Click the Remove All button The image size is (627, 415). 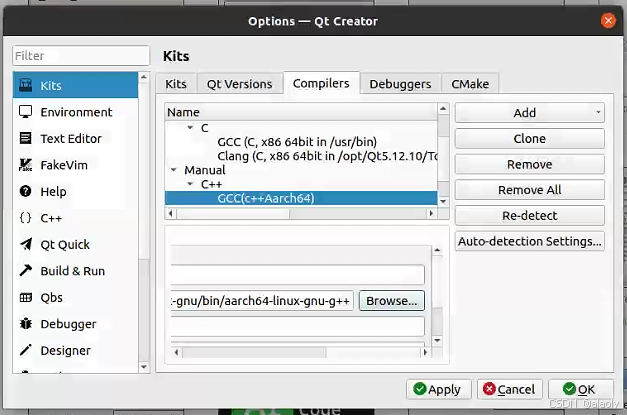529,190
